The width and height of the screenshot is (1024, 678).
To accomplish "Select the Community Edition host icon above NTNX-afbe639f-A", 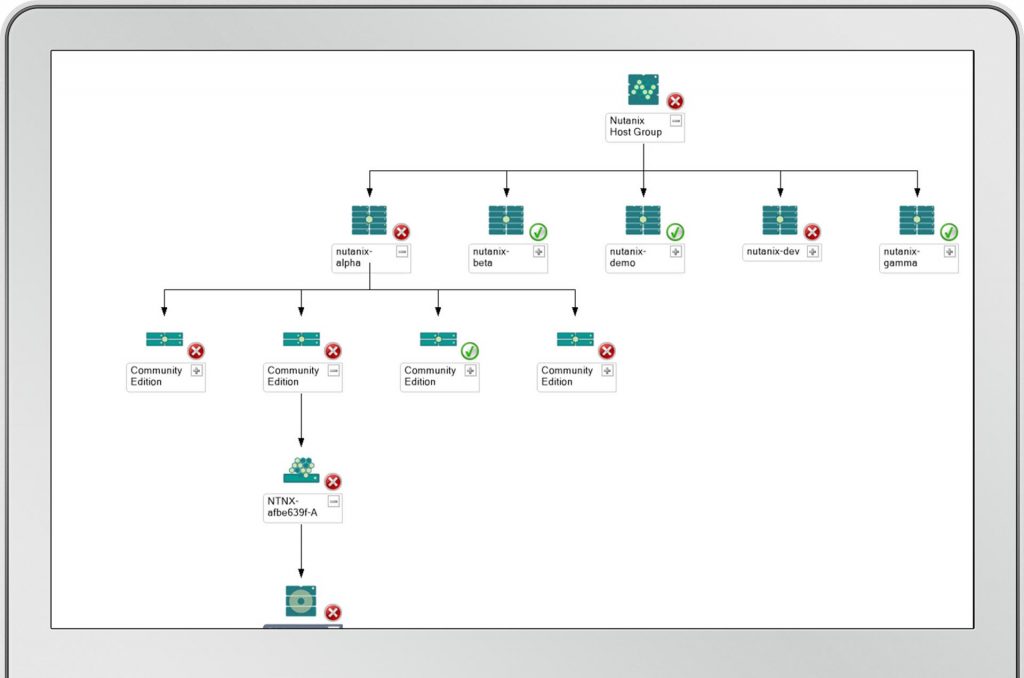I will click(301, 339).
